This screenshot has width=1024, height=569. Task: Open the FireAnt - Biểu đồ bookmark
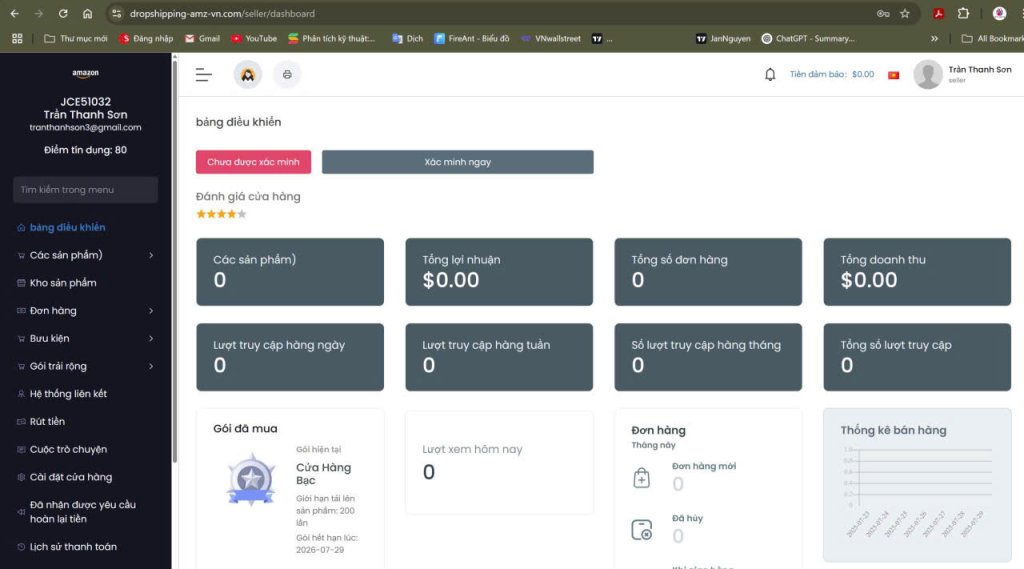click(472, 39)
